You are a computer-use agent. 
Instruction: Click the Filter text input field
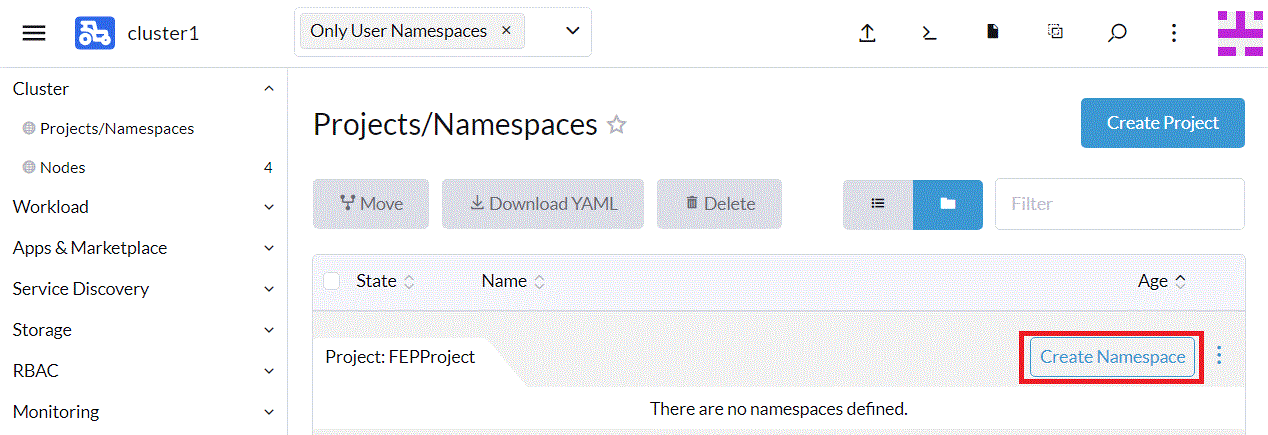(x=1119, y=204)
